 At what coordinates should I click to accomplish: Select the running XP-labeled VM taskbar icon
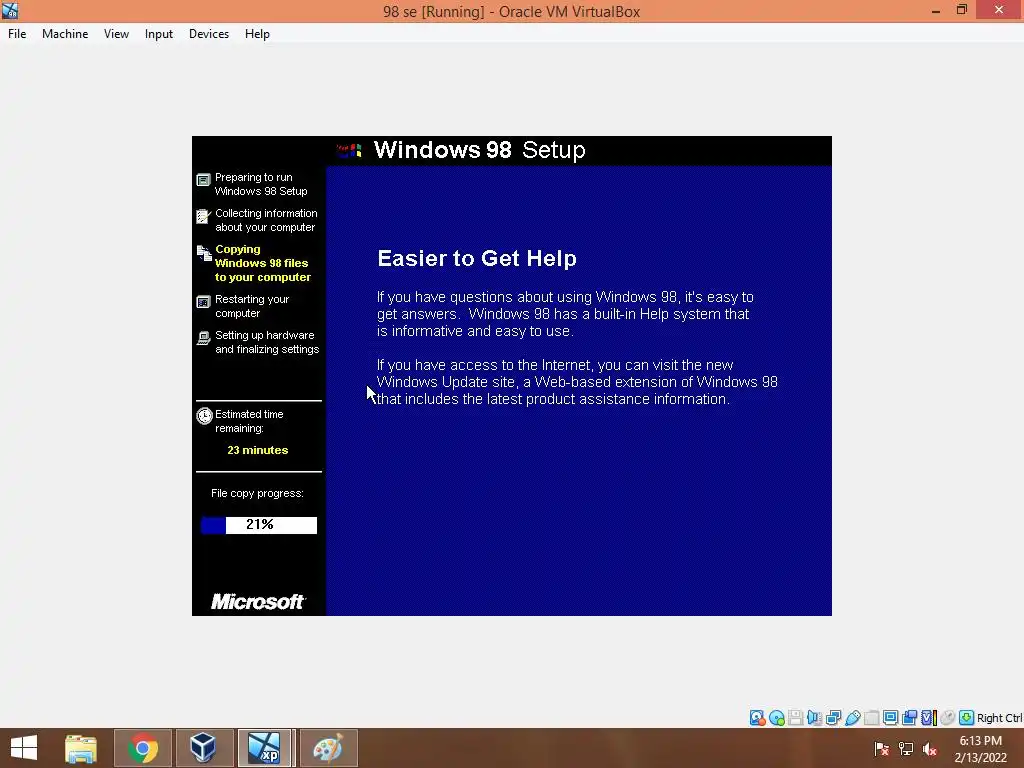click(x=264, y=748)
